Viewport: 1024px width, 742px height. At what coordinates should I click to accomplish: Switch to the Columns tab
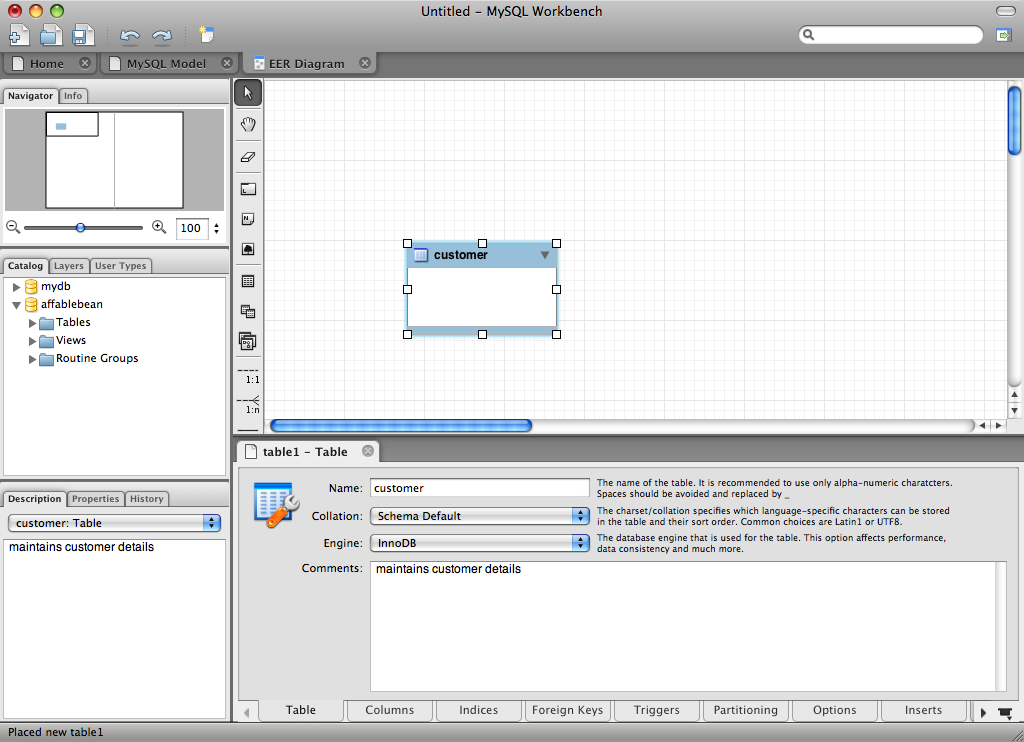pos(389,710)
